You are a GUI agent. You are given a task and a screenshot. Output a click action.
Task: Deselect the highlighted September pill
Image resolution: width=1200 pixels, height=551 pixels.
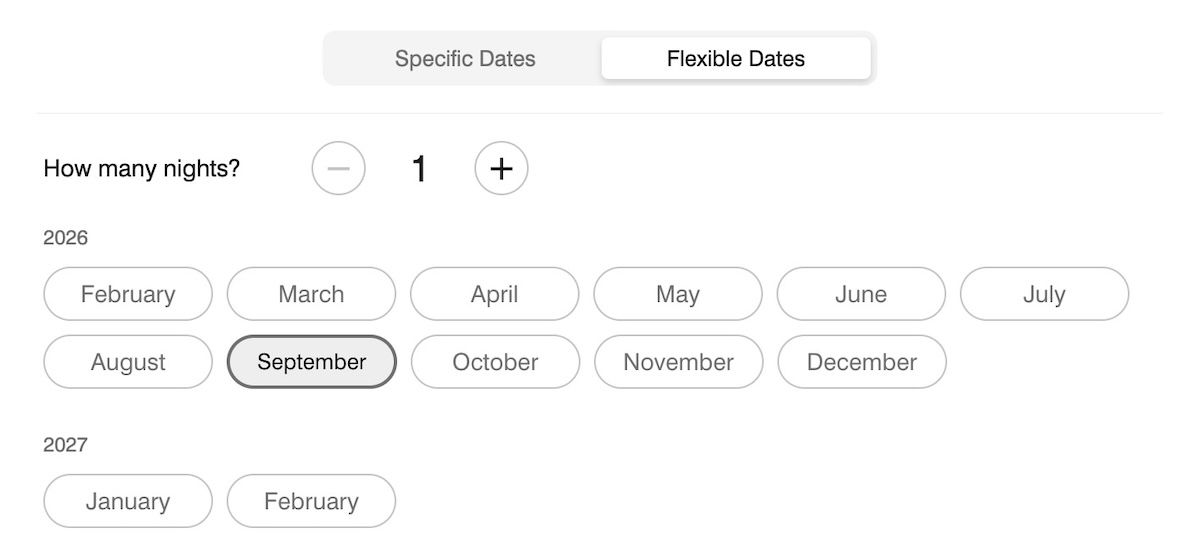(311, 362)
